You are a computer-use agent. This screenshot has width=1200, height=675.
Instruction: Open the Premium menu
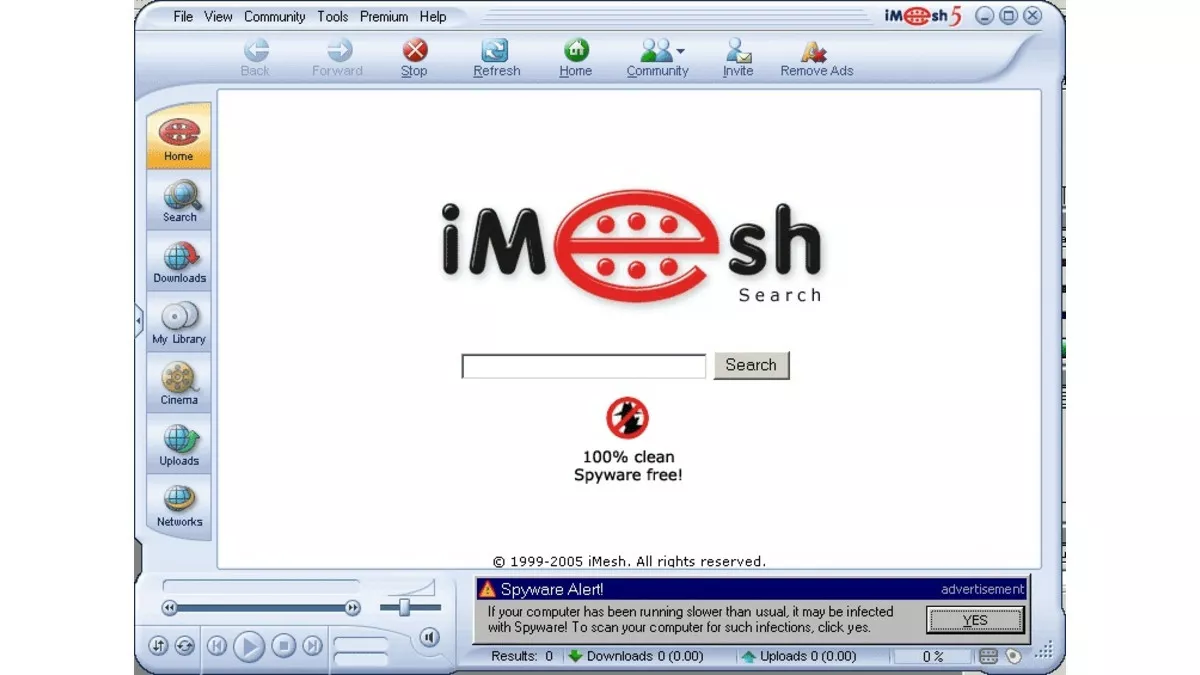pos(384,17)
